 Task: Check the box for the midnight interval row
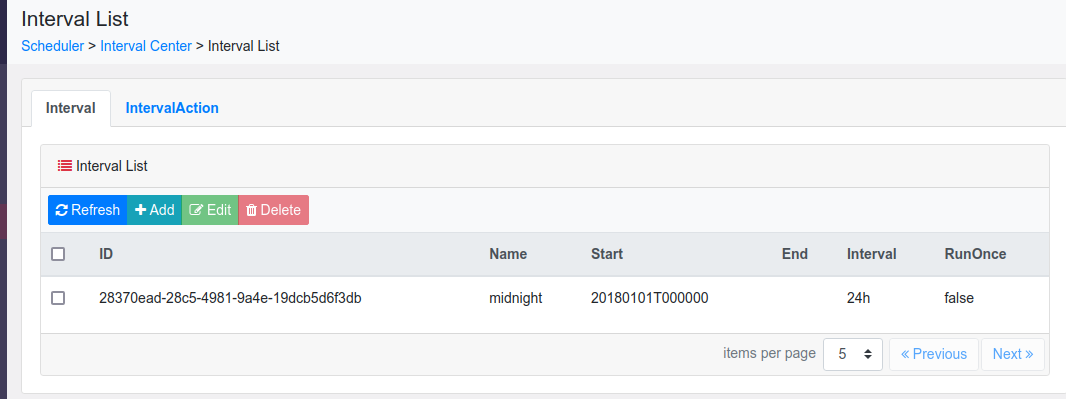click(58, 298)
